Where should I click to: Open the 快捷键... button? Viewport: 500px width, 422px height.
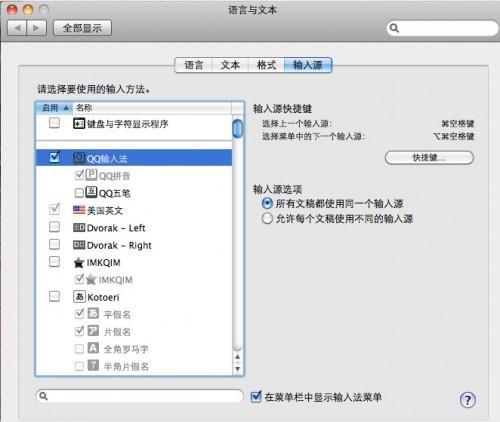[x=429, y=158]
